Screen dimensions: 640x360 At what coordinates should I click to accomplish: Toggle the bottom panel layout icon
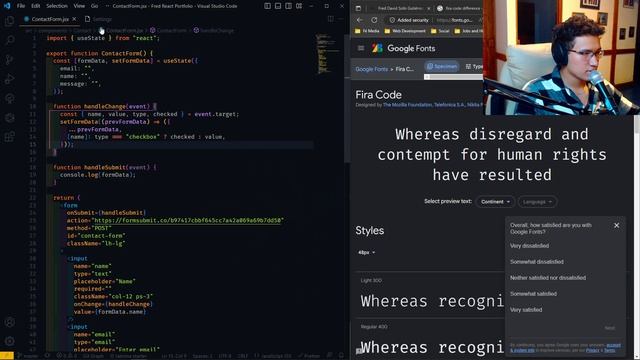(x=278, y=6)
